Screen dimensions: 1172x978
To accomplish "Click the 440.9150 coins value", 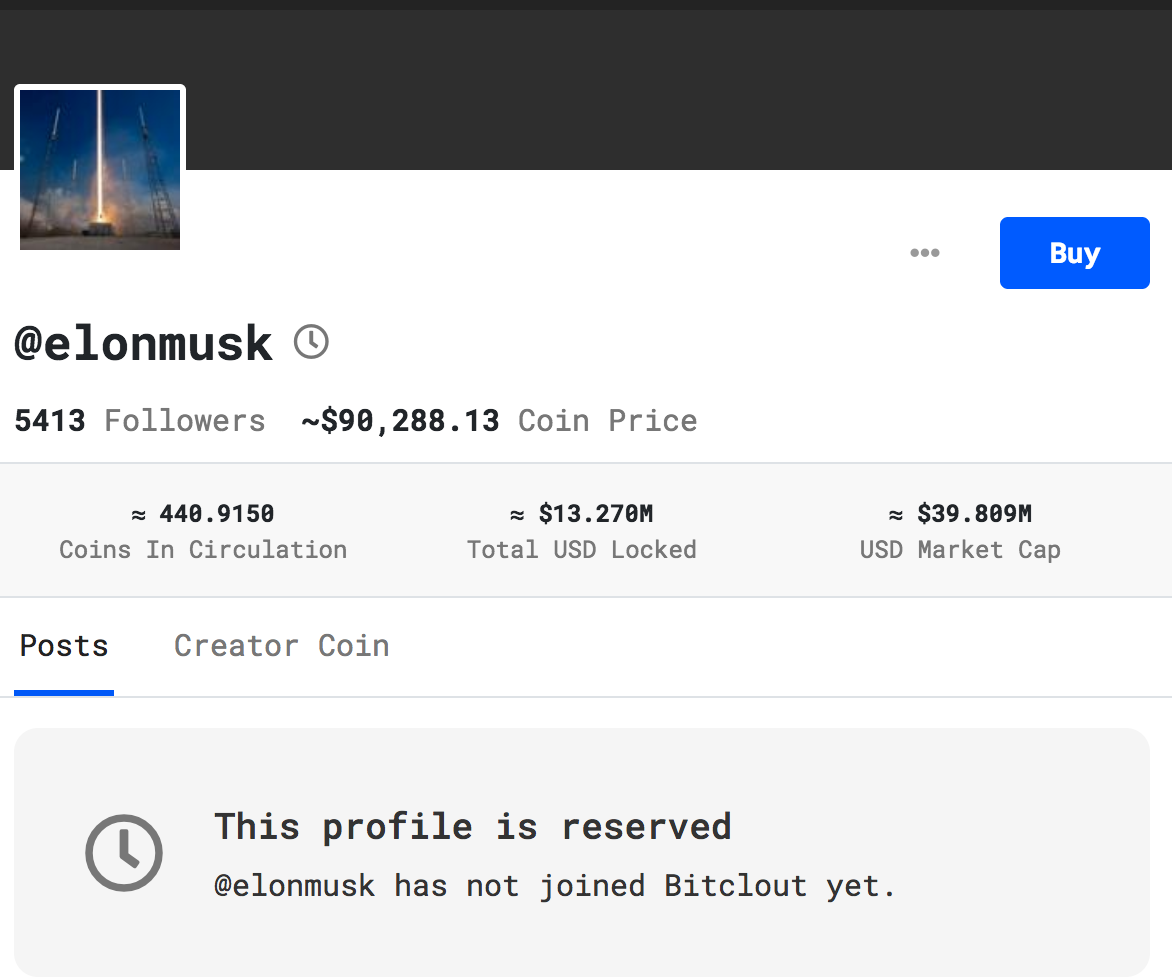I will (x=203, y=514).
